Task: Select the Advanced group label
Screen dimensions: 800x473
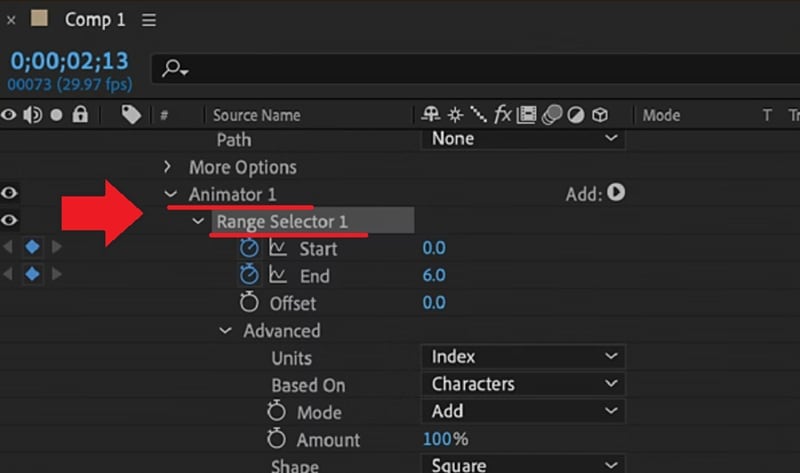Action: coord(282,331)
